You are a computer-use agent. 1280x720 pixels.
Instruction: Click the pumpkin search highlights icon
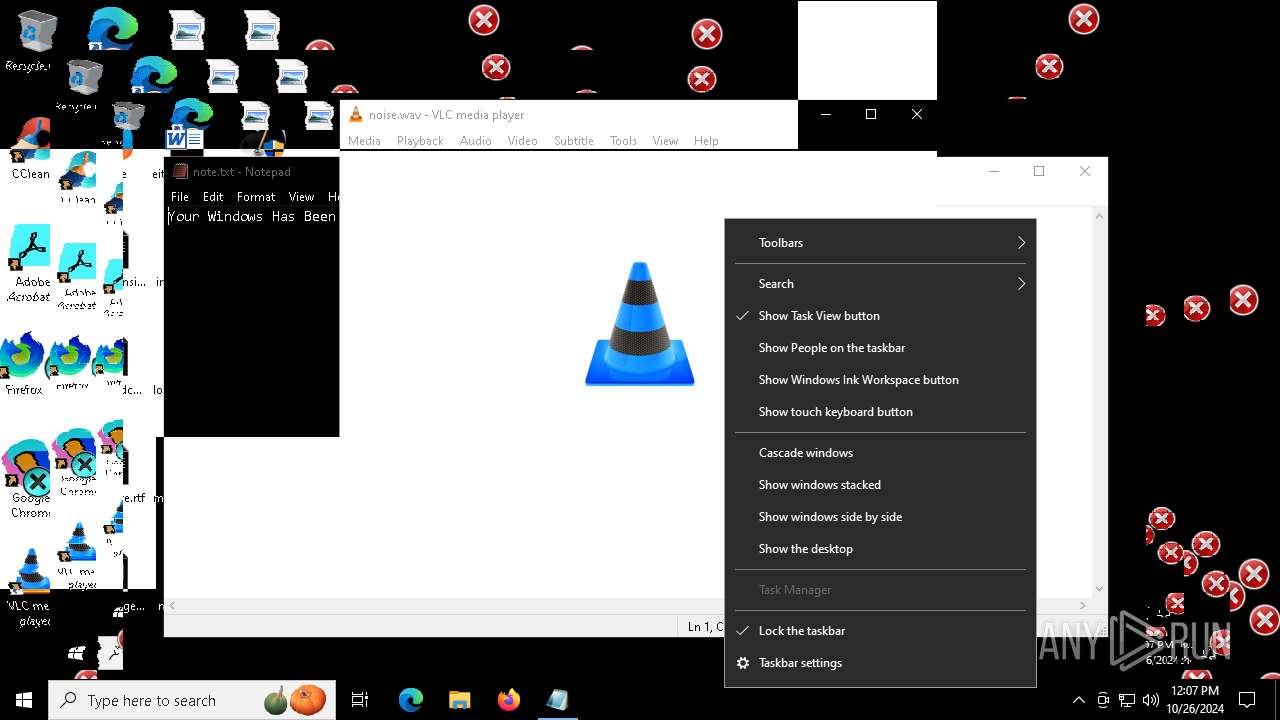[296, 700]
